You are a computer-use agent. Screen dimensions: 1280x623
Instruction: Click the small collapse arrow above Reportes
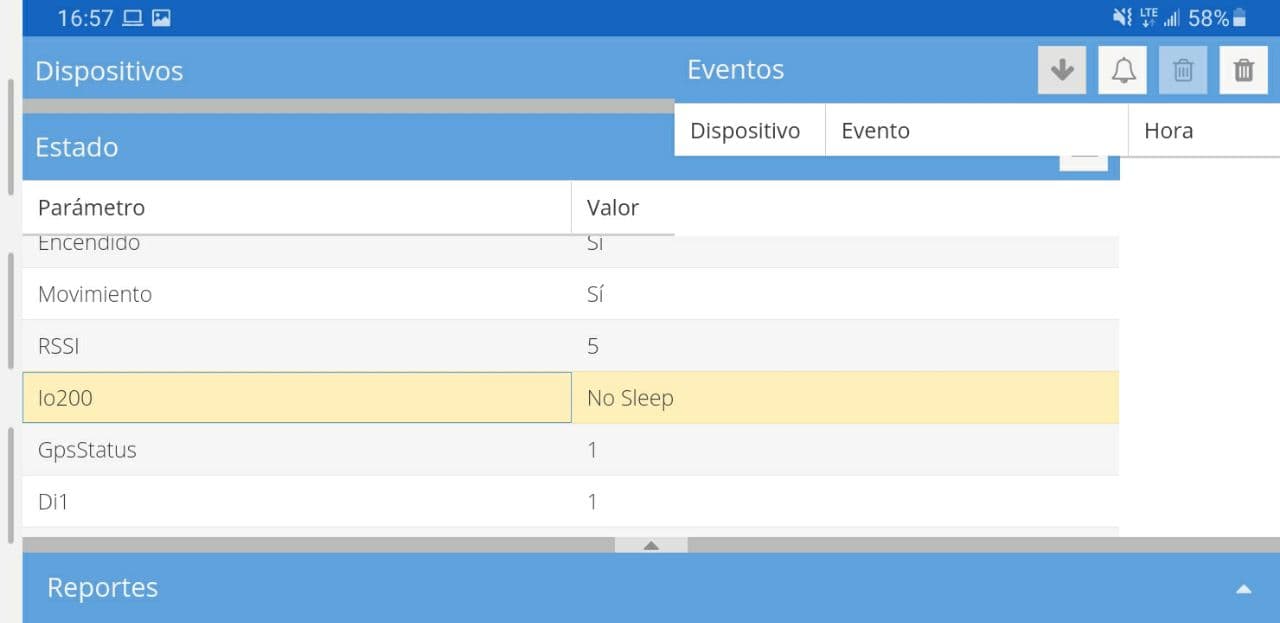coord(651,545)
